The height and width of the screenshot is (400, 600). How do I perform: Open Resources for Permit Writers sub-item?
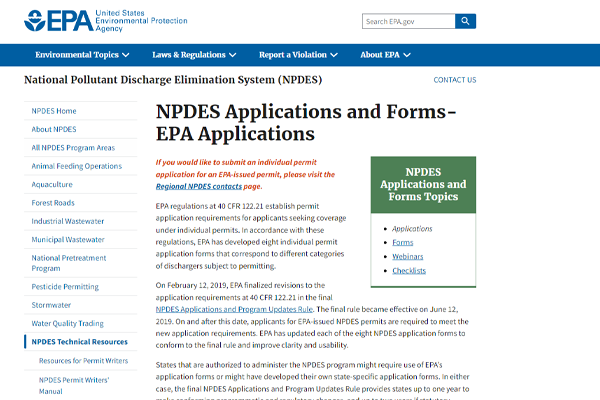click(x=83, y=361)
